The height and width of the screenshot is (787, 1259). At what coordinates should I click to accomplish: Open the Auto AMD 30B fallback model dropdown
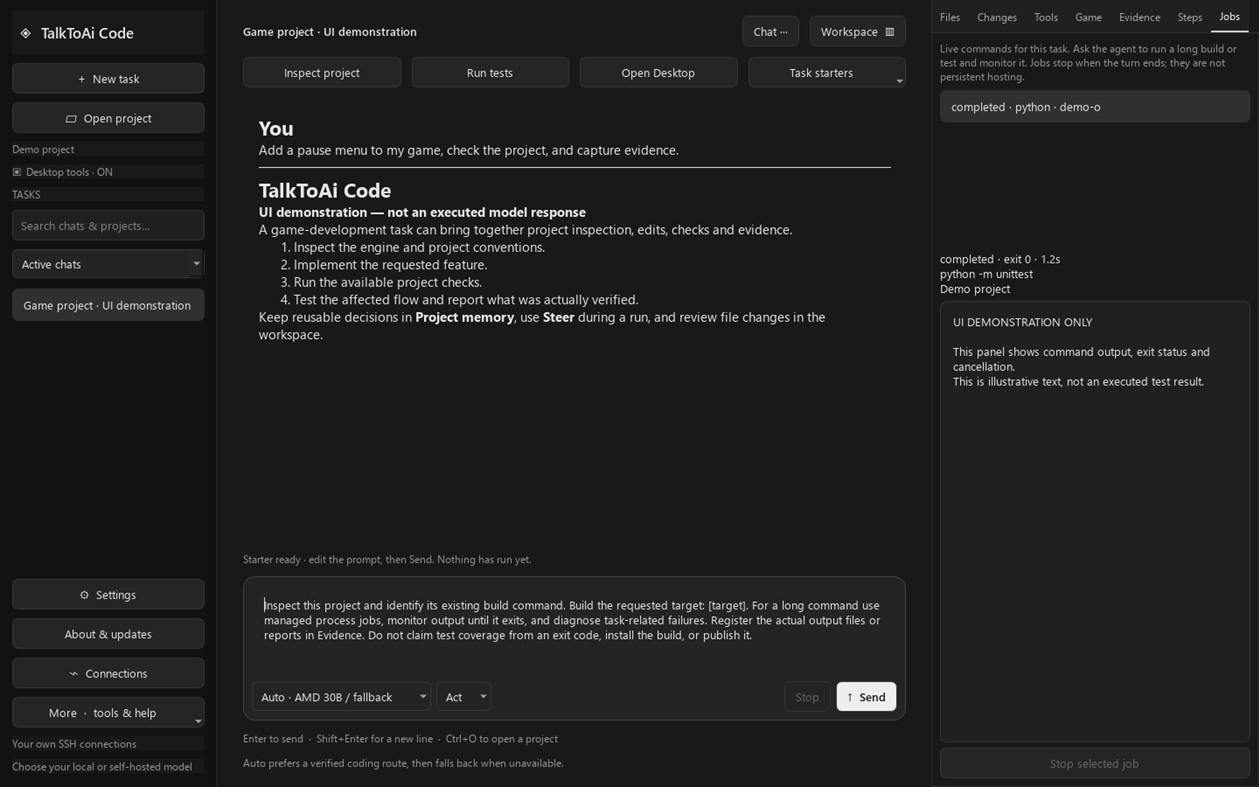click(x=341, y=697)
